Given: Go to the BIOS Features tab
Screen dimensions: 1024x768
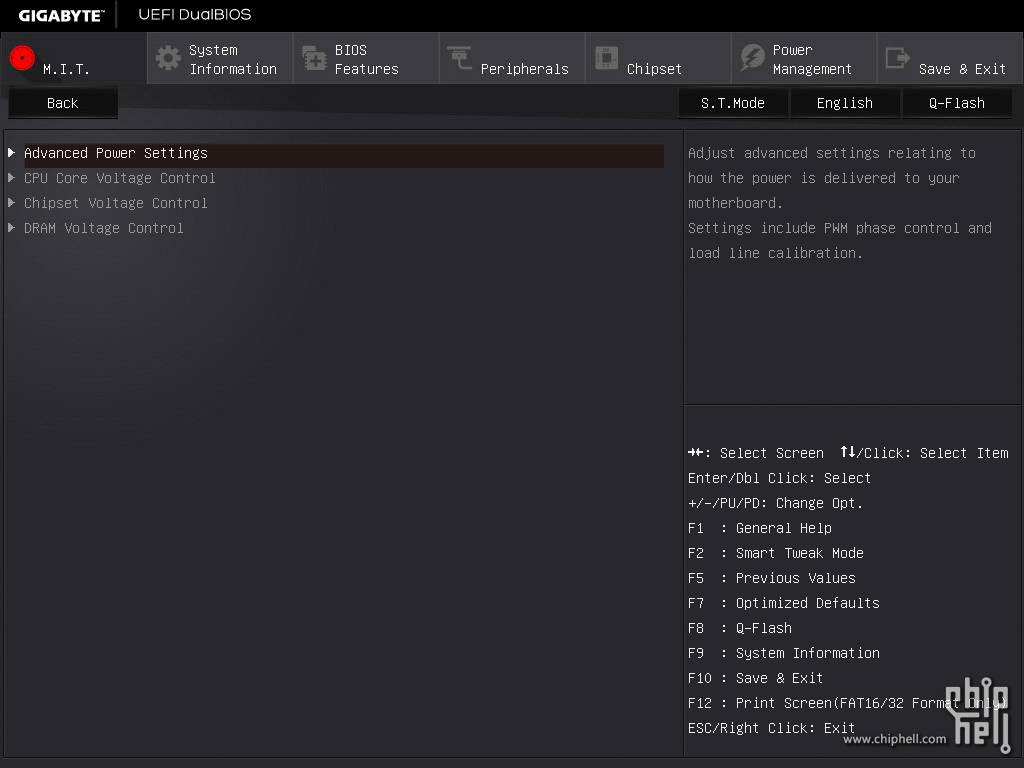Looking at the screenshot, I should pos(366,59).
